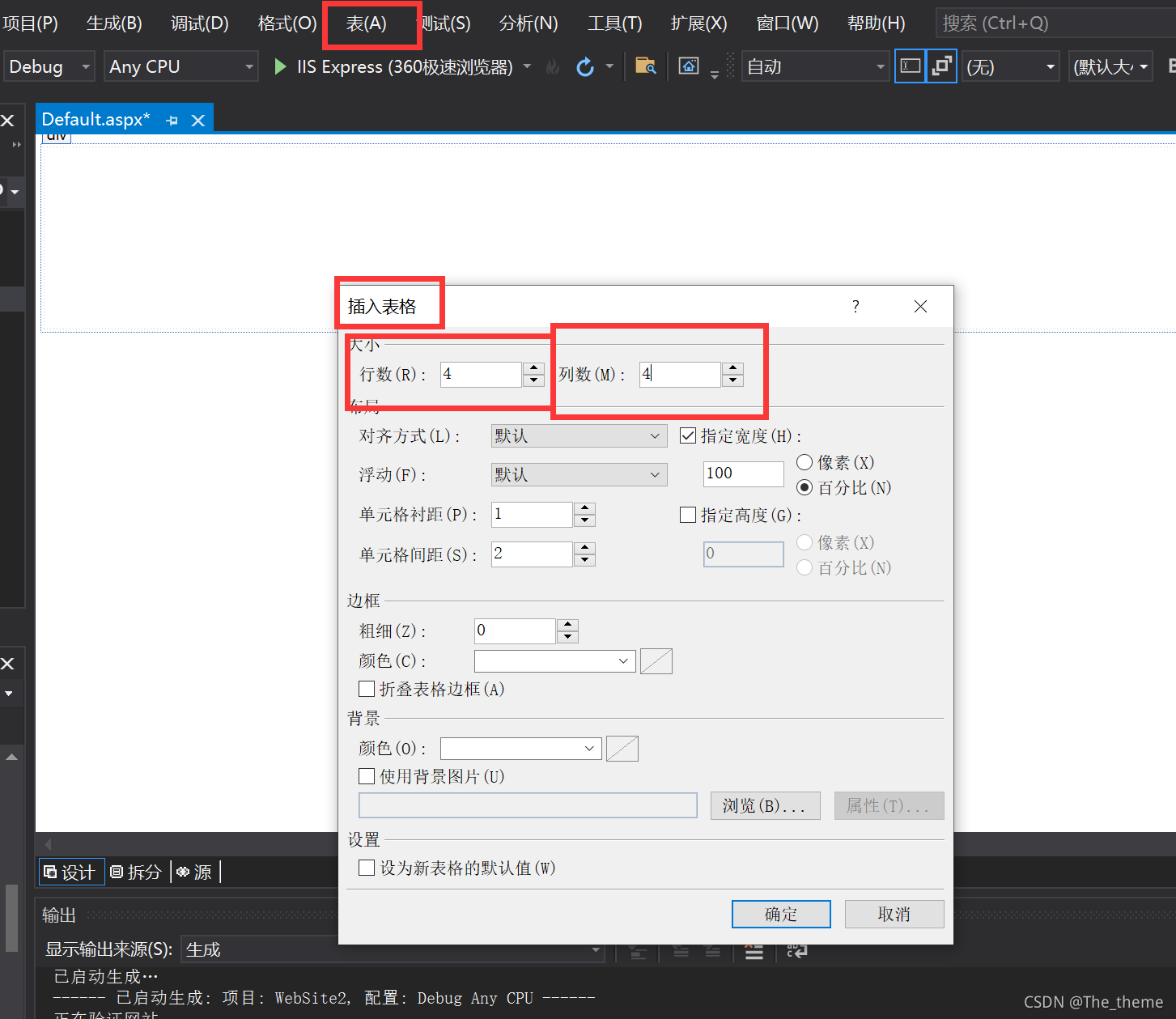Enable 折叠表格边框(A) checkbox
Image resolution: width=1176 pixels, height=1019 pixels.
(367, 689)
